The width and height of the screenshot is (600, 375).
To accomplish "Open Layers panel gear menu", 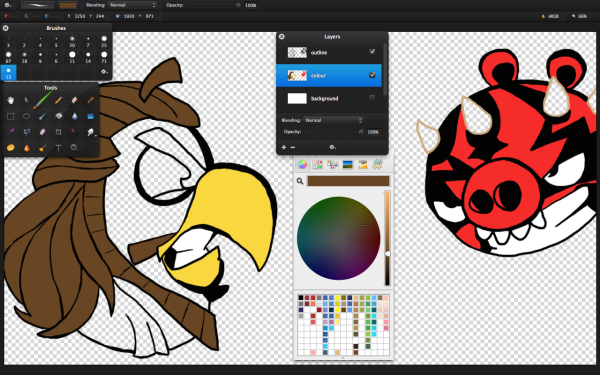I will coord(332,147).
